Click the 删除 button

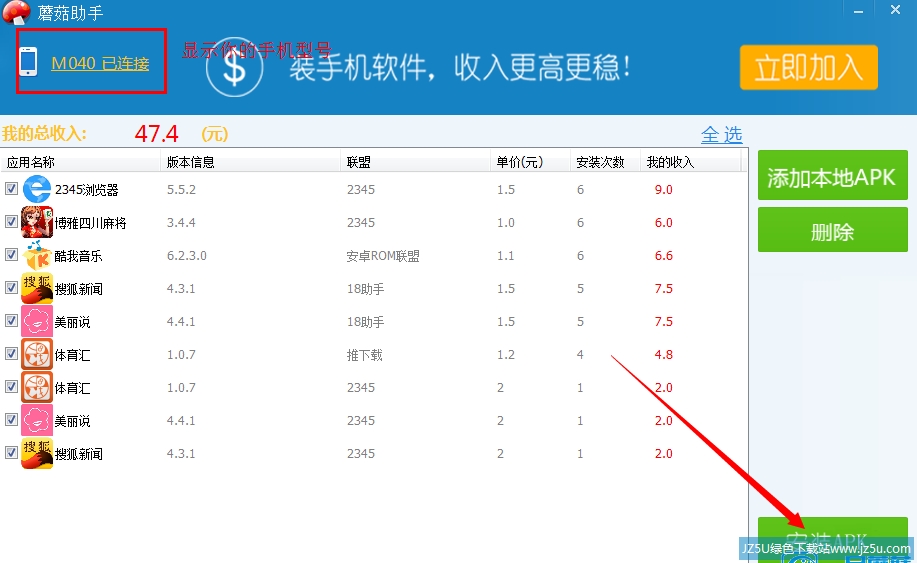click(x=832, y=230)
